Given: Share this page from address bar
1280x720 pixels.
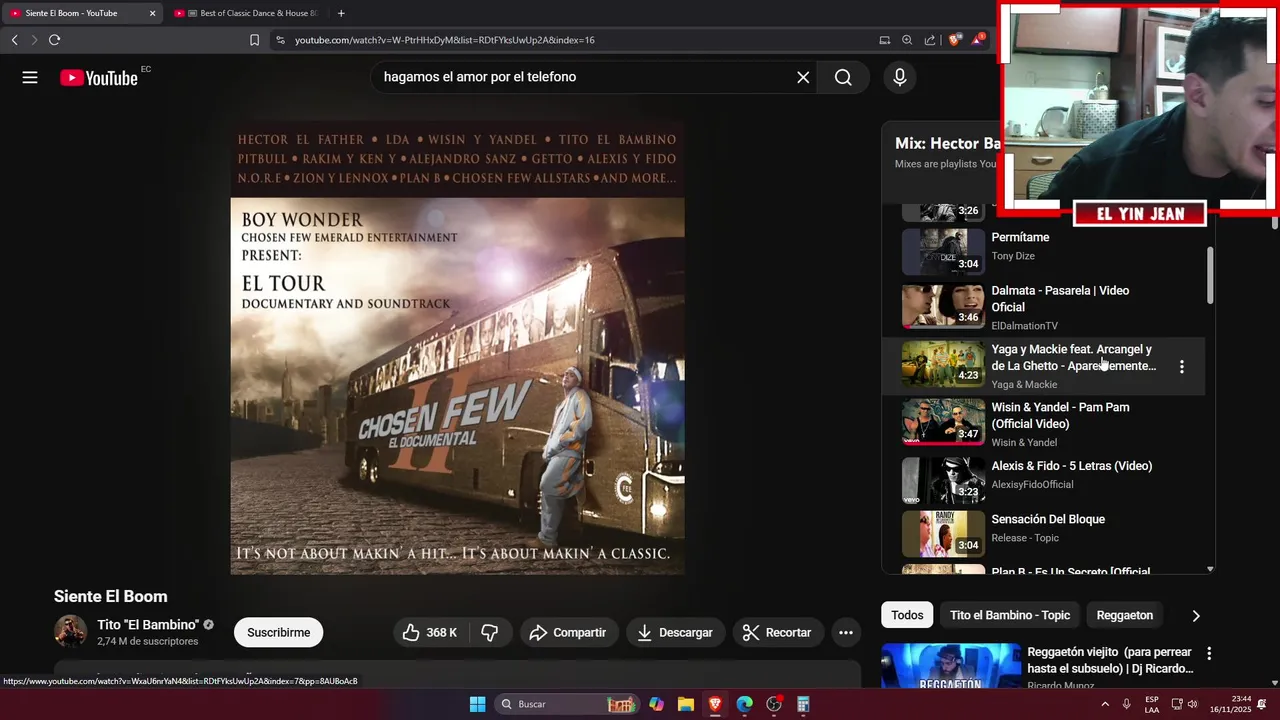Looking at the screenshot, I should click(930, 40).
